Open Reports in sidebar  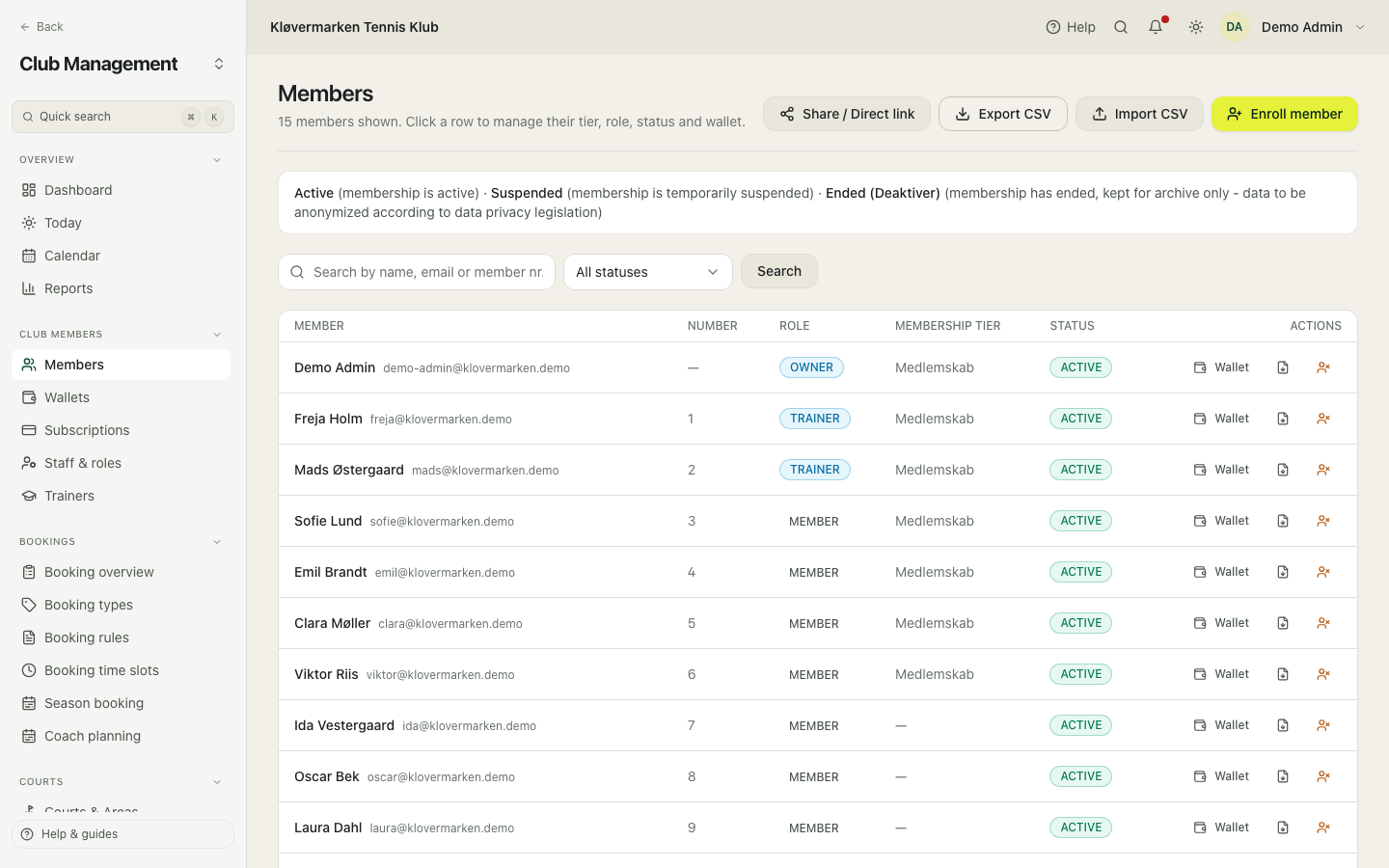pyautogui.click(x=122, y=288)
